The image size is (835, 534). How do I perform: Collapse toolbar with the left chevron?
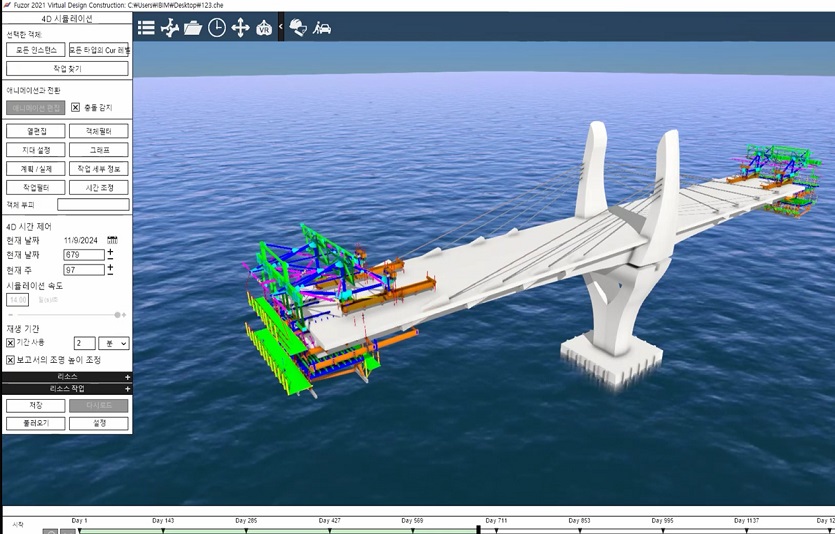[x=281, y=27]
